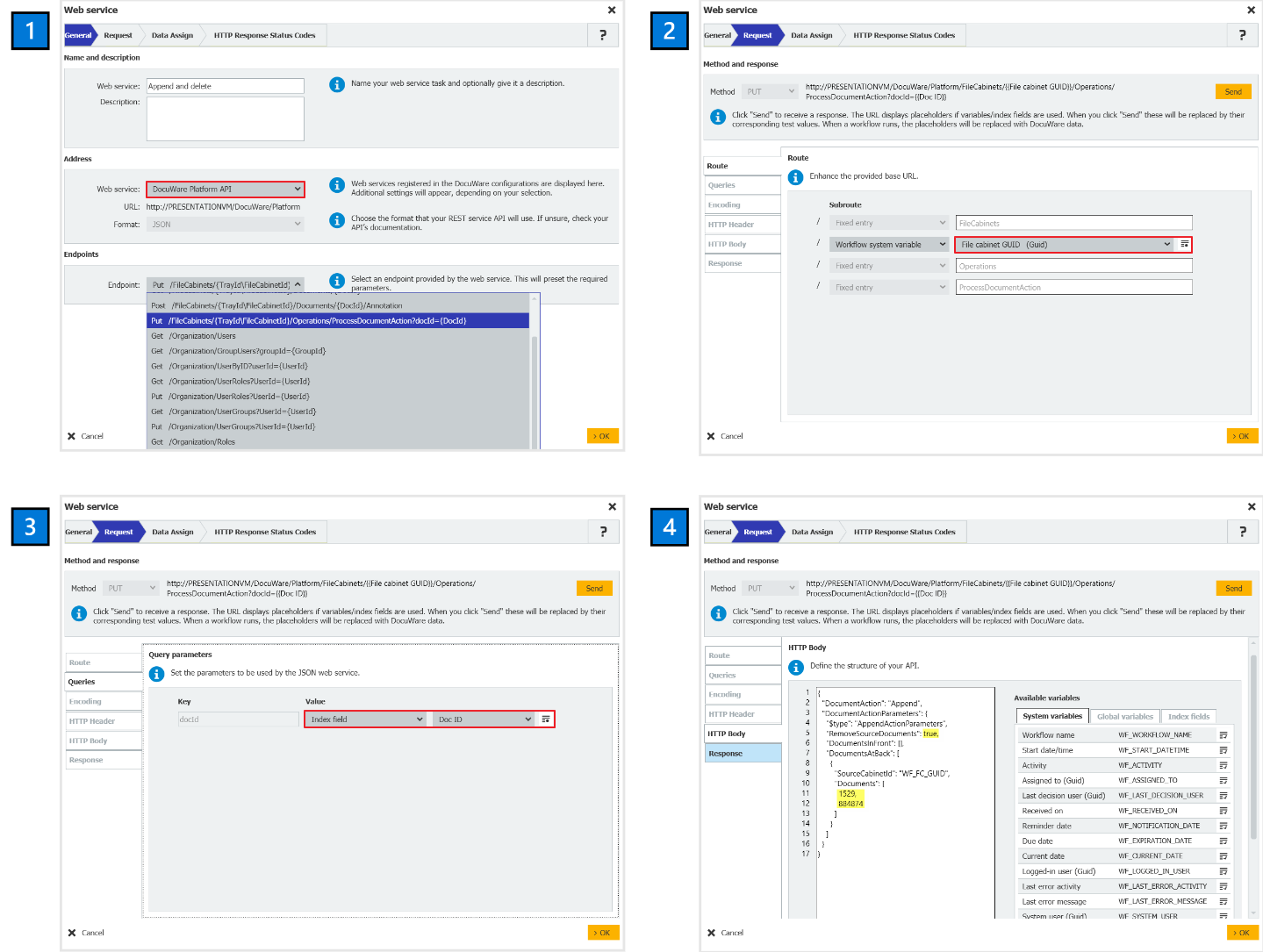Image resolution: width=1263 pixels, height=952 pixels.
Task: Select the Put ProcessDocumentAction endpoint entry
Action: (x=338, y=321)
